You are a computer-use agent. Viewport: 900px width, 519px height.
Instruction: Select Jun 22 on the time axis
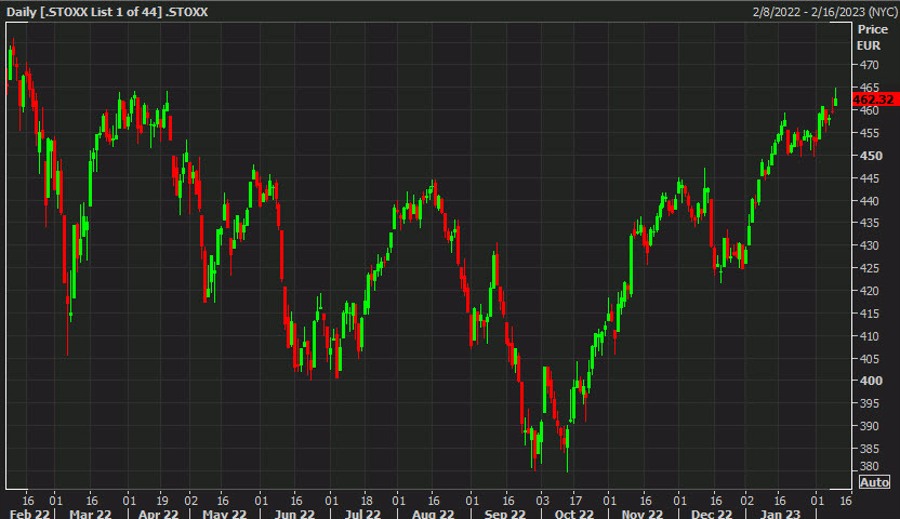point(293,513)
